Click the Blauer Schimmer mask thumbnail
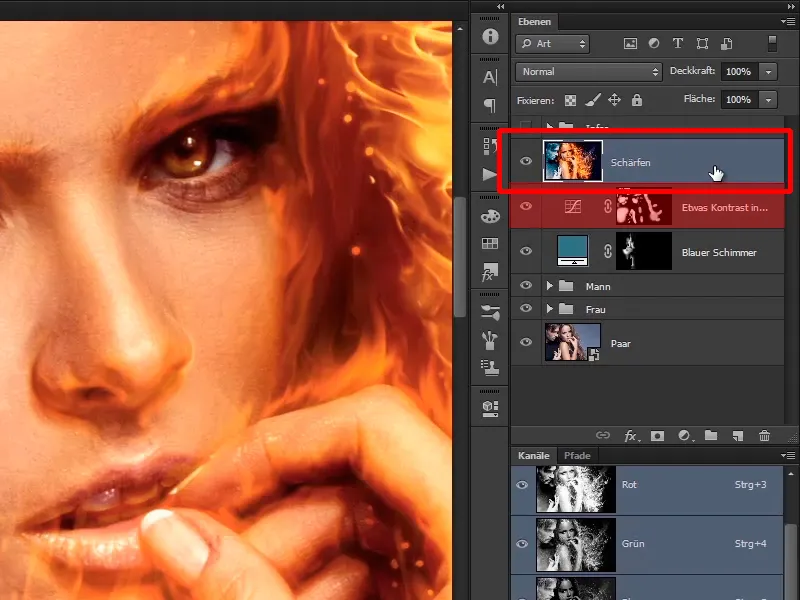The width and height of the screenshot is (800, 600). 644,251
